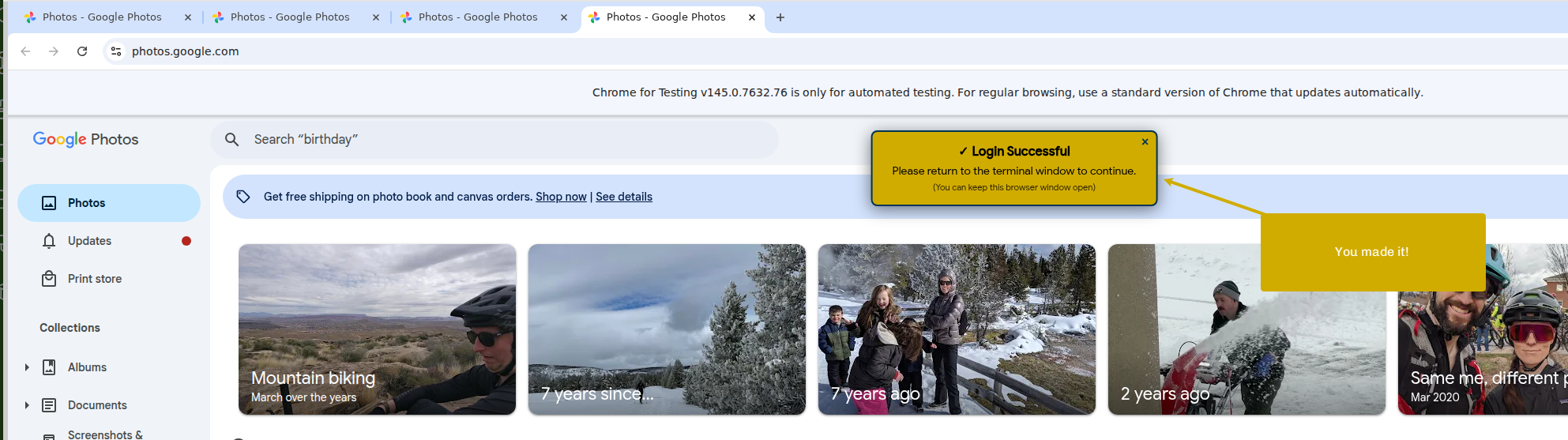Expand the Albums collection arrow
Image resolution: width=1568 pixels, height=440 pixels.
(27, 367)
